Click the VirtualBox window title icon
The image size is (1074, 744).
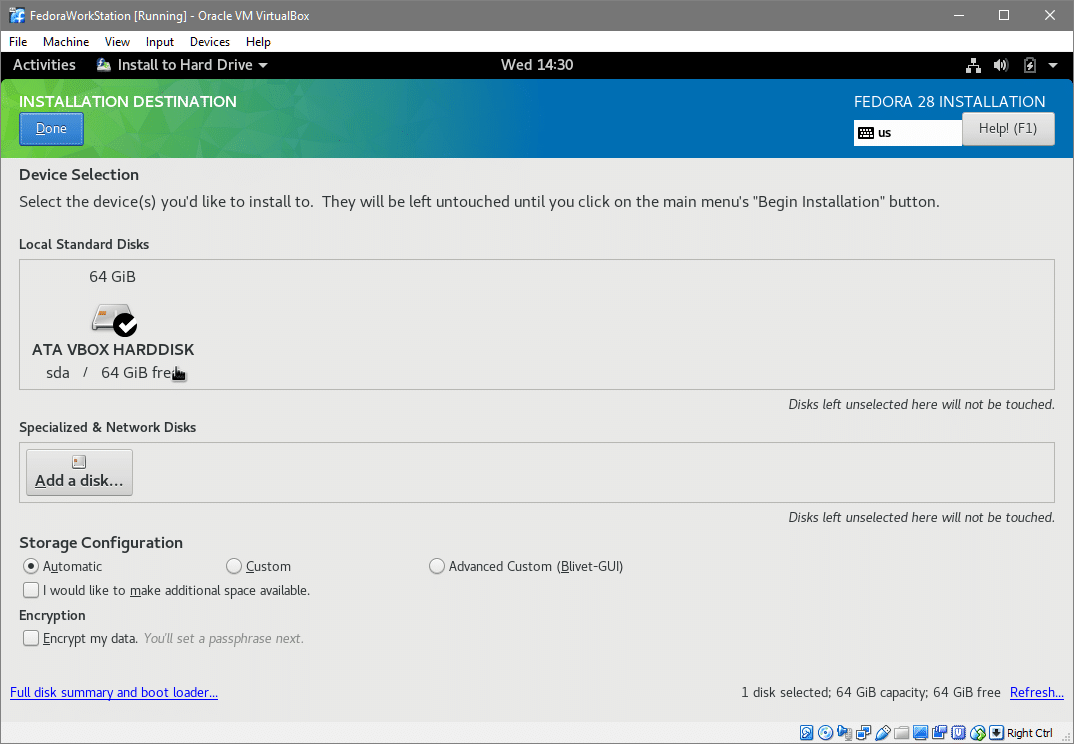point(17,15)
